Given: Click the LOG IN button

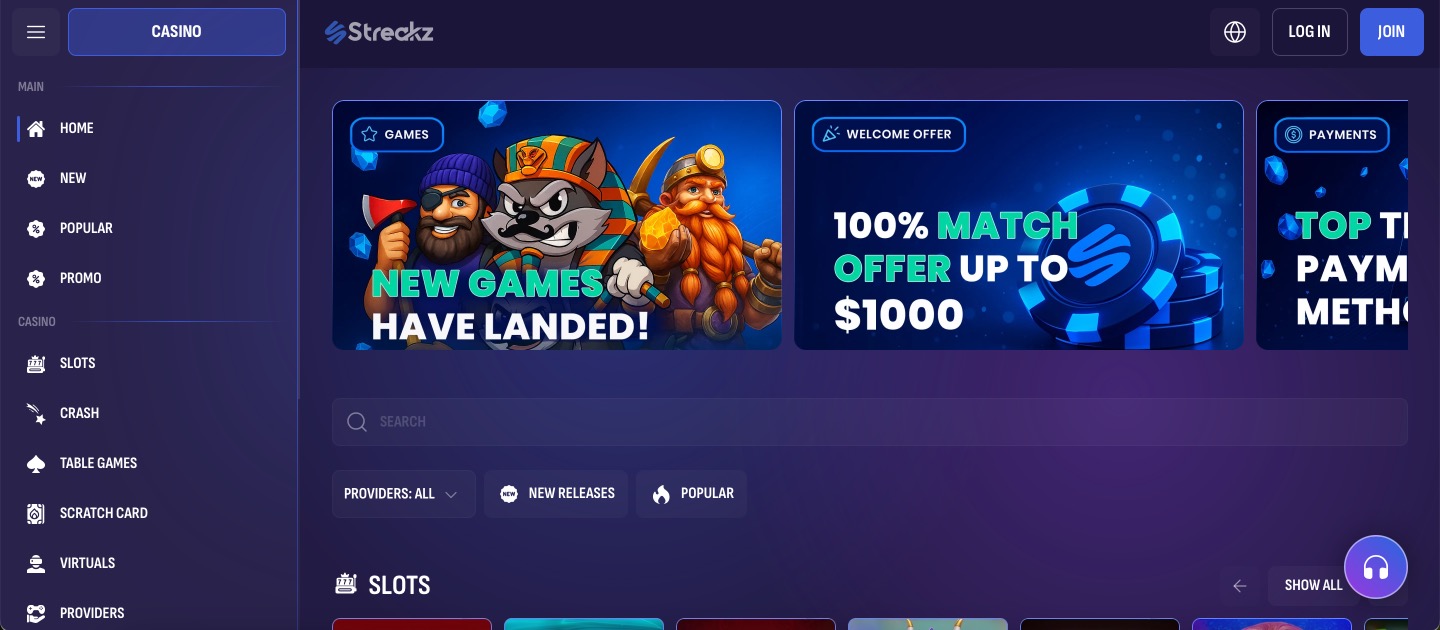Looking at the screenshot, I should pyautogui.click(x=1309, y=32).
